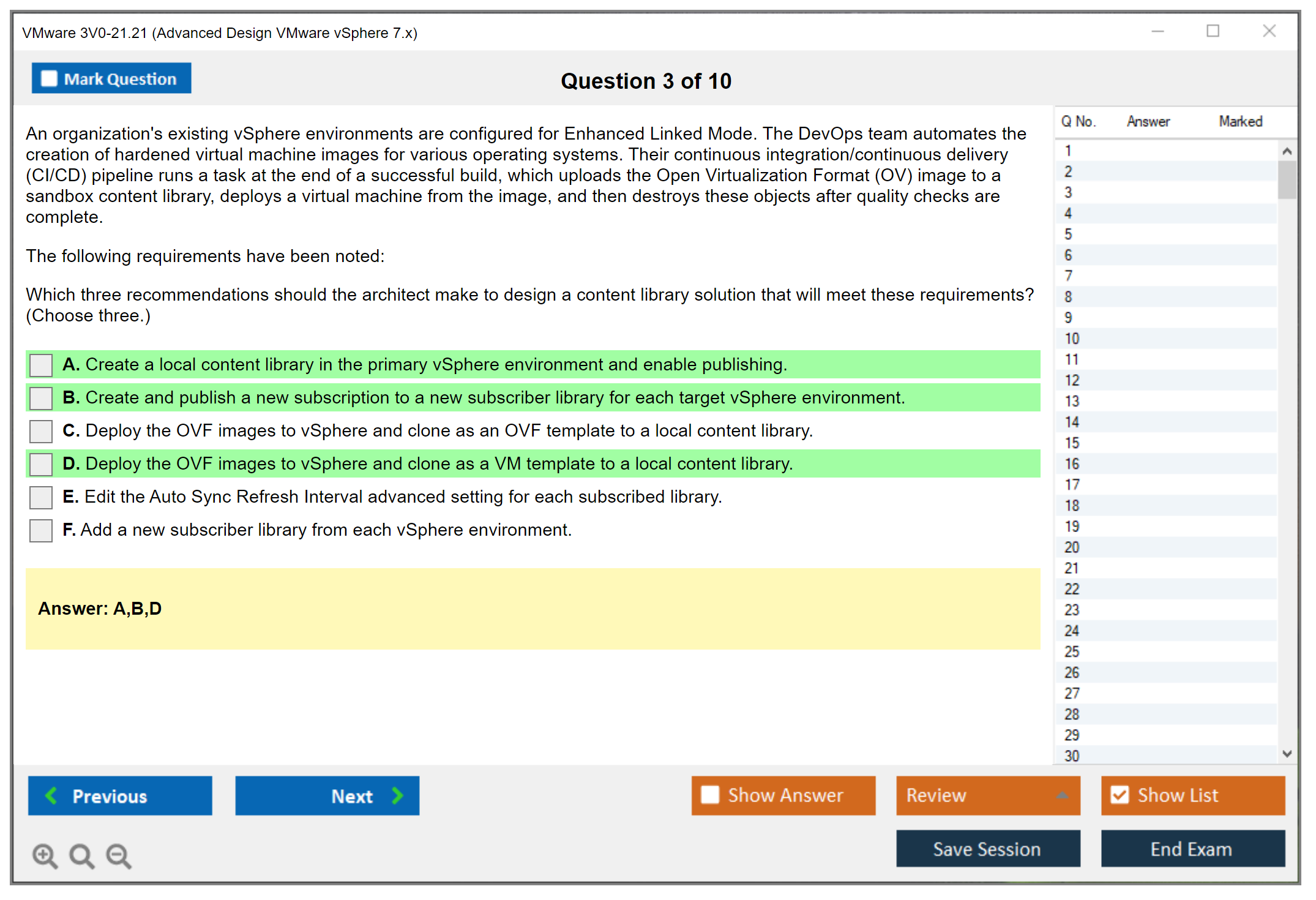Image resolution: width=1316 pixels, height=900 pixels.
Task: Jump to question 10 in list
Action: [1072, 339]
